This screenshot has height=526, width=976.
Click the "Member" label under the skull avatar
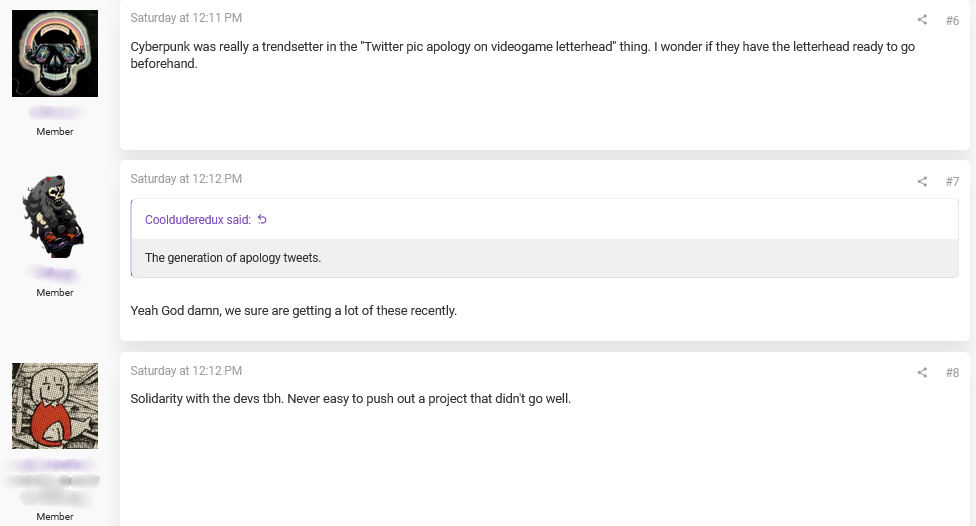pyautogui.click(x=55, y=132)
